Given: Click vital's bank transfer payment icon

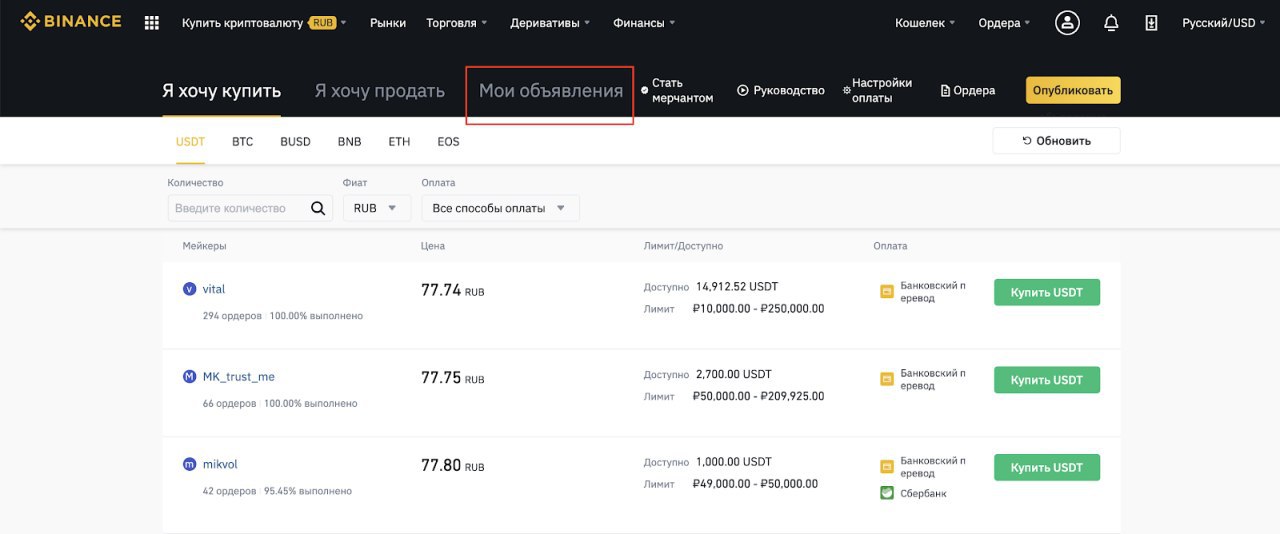Looking at the screenshot, I should point(886,292).
